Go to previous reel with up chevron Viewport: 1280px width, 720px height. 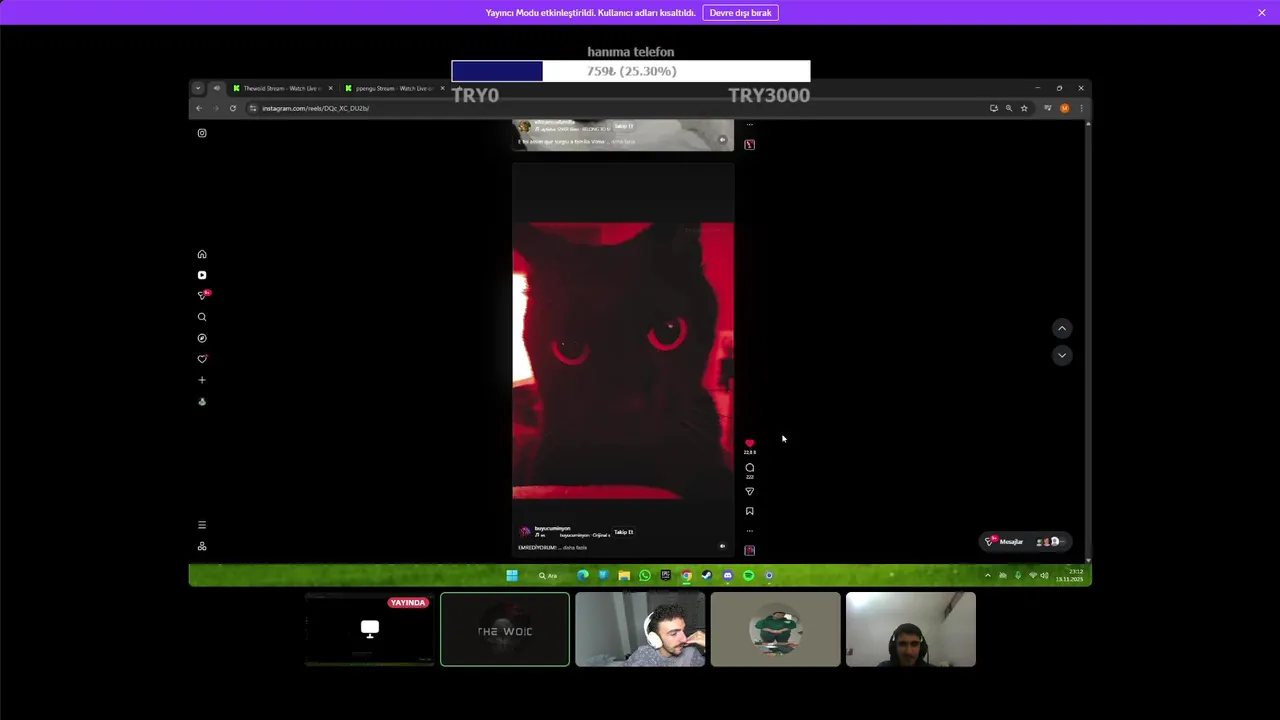1062,328
